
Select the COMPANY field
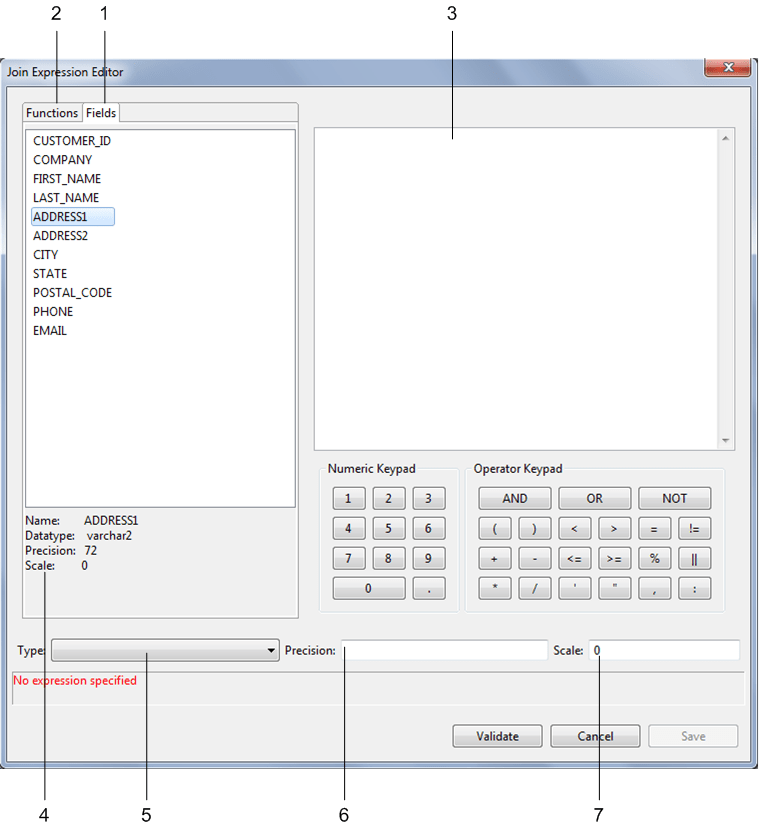(x=62, y=160)
